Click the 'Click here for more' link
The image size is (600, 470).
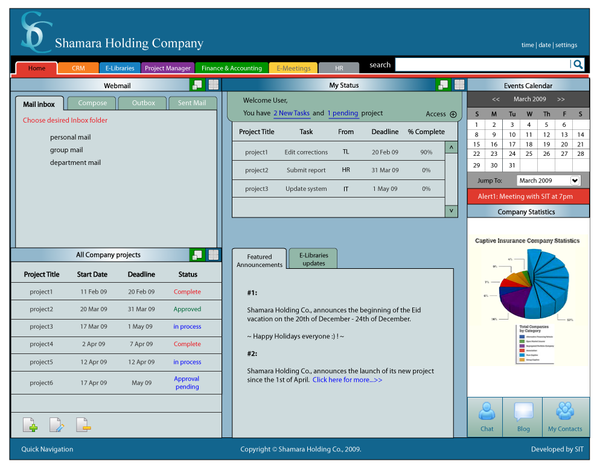[x=347, y=380]
